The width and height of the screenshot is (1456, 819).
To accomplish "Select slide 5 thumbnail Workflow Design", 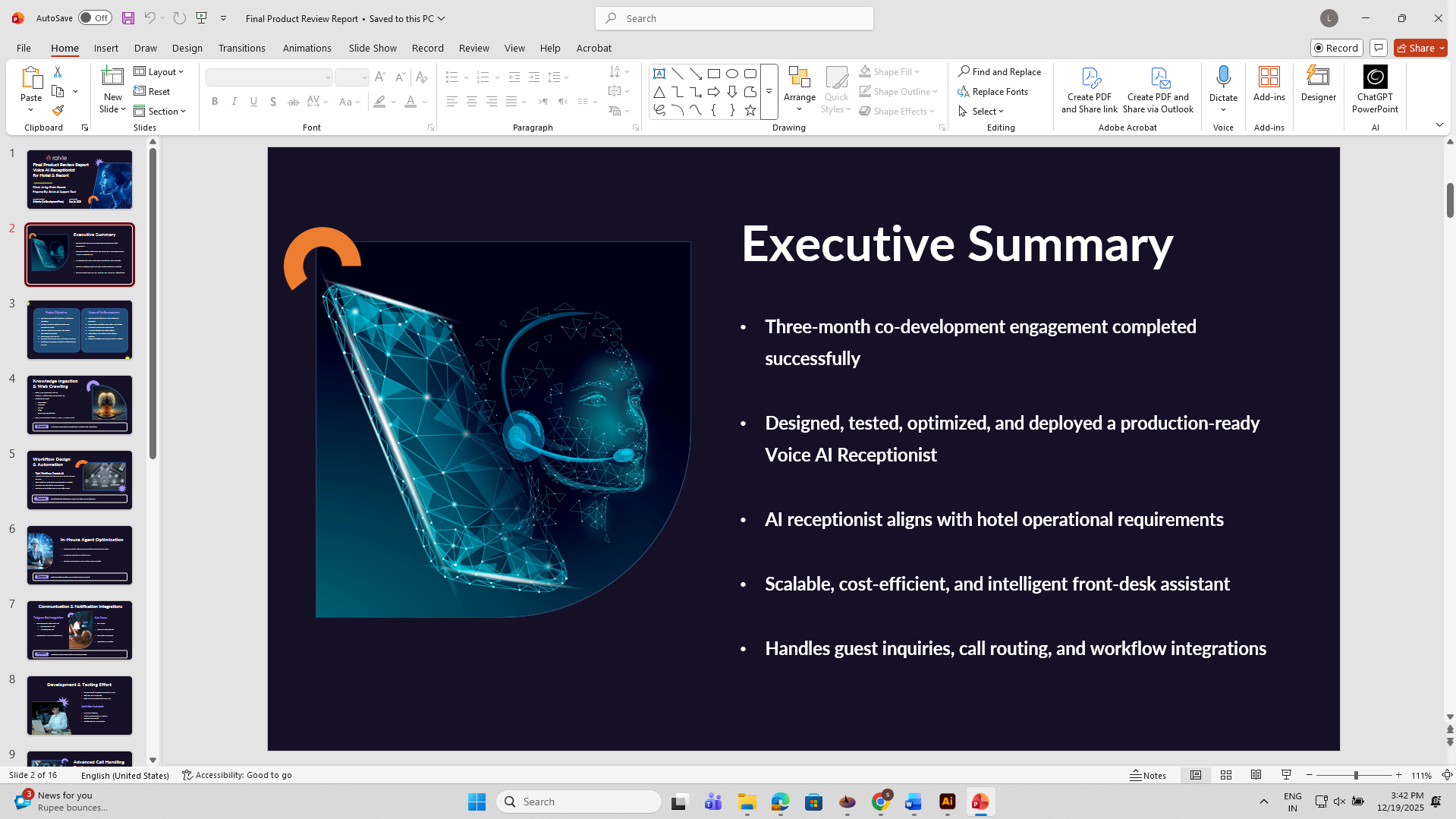I will coord(80,480).
